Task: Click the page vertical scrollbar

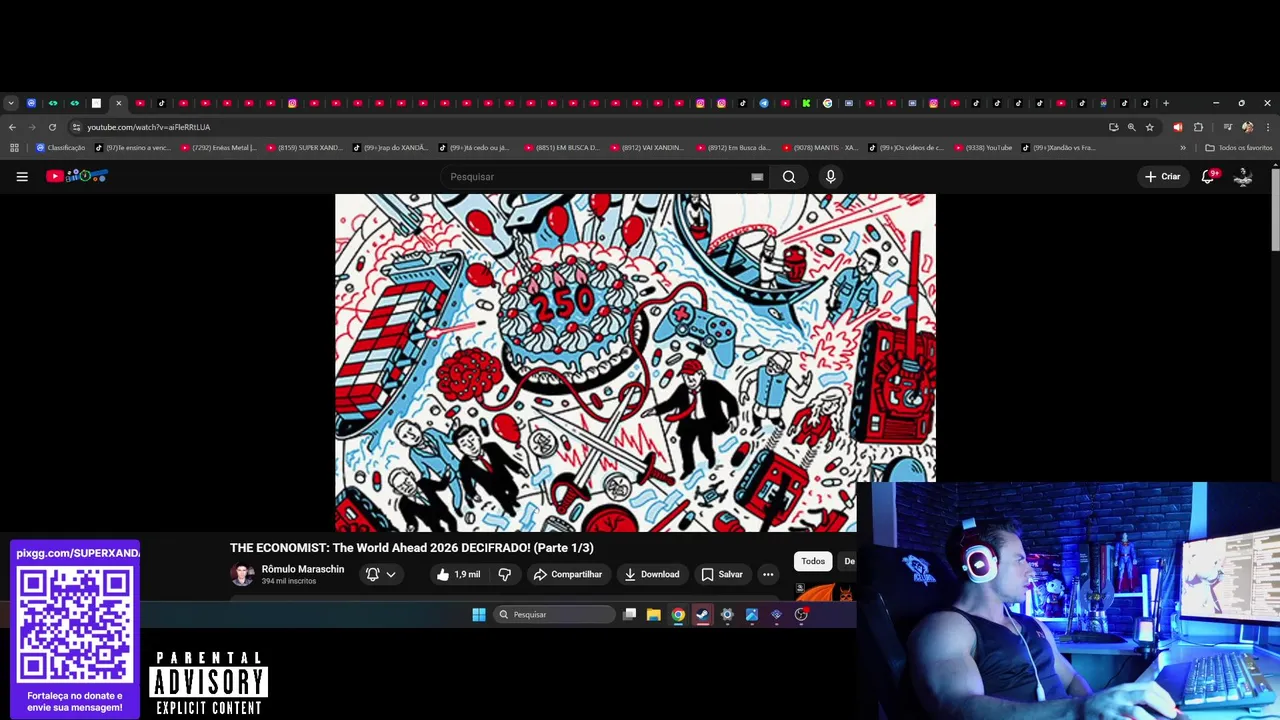Action: [1275, 210]
